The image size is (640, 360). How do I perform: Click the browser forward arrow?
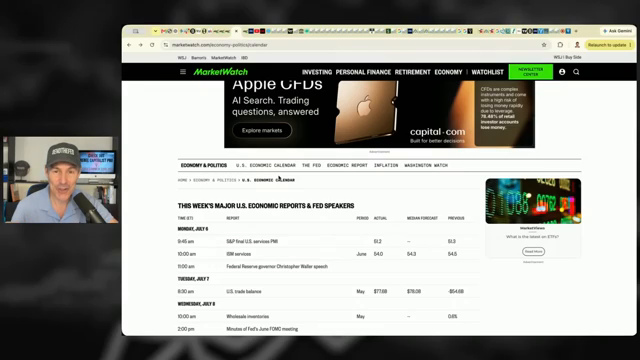tap(140, 45)
